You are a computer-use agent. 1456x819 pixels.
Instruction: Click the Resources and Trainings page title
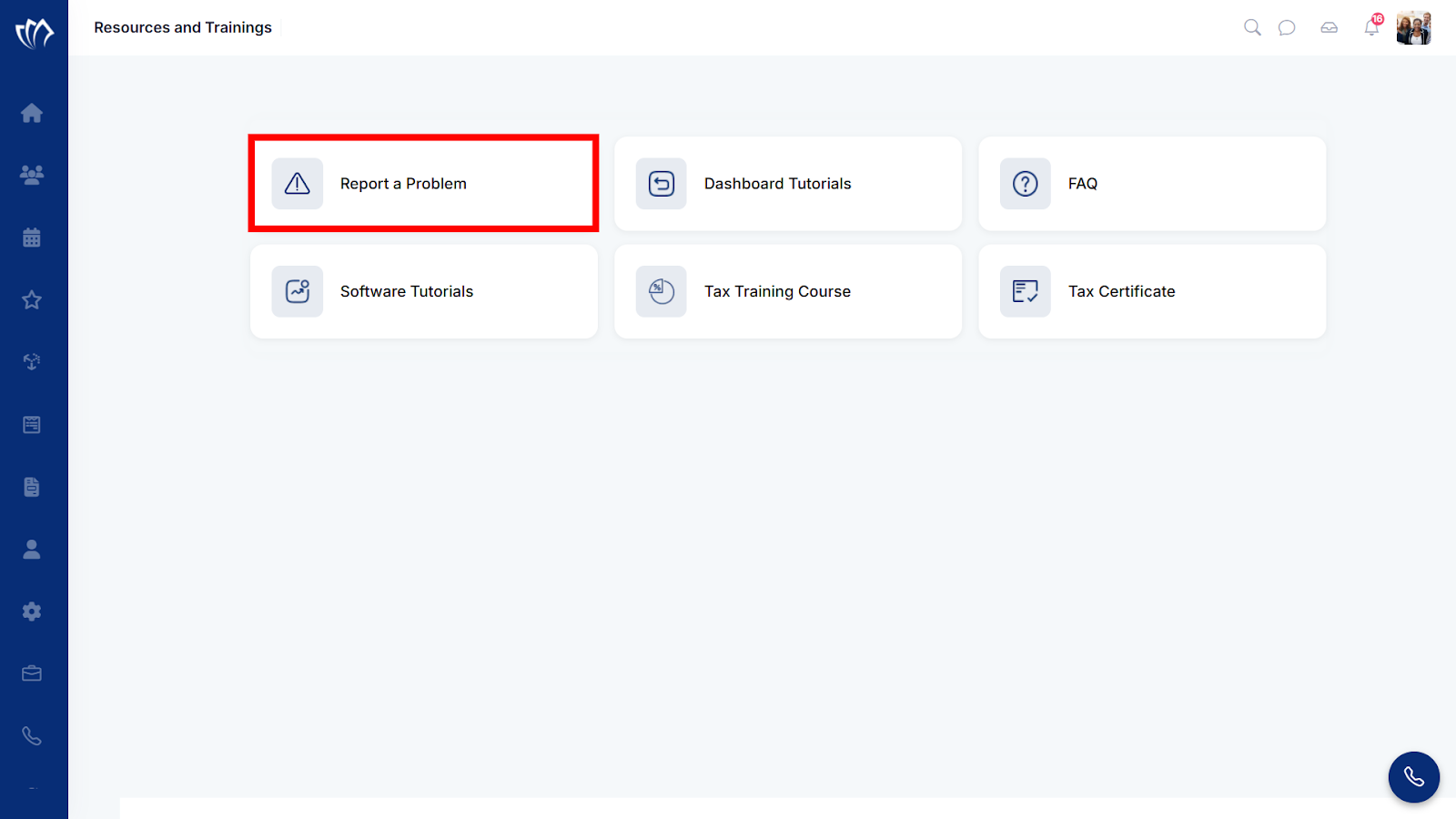pyautogui.click(x=183, y=27)
